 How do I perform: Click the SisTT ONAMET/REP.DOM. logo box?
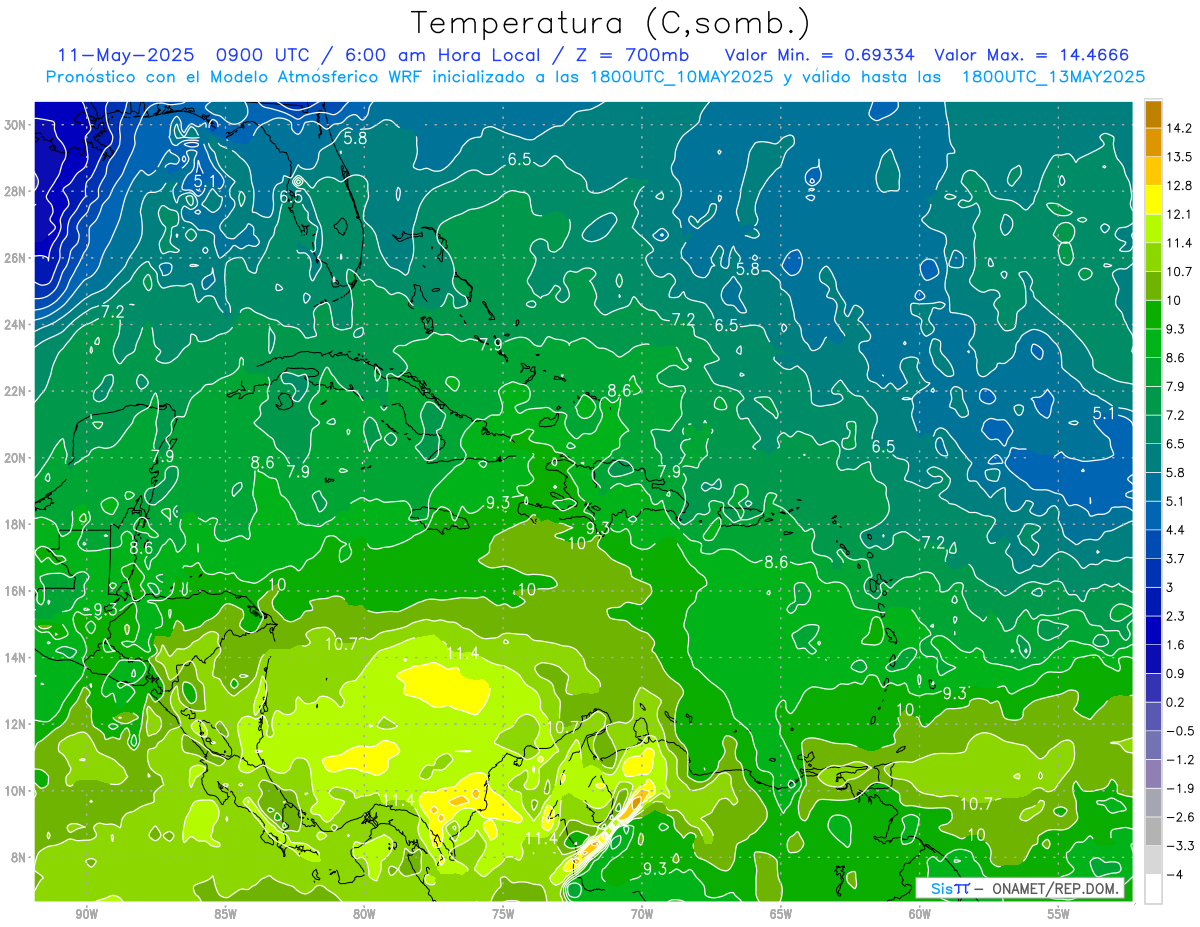(x=1019, y=888)
